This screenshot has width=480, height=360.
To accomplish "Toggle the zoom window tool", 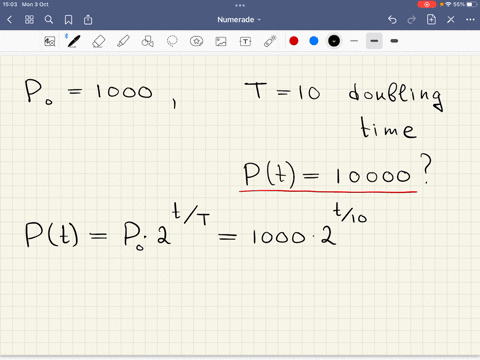I will coord(50,41).
